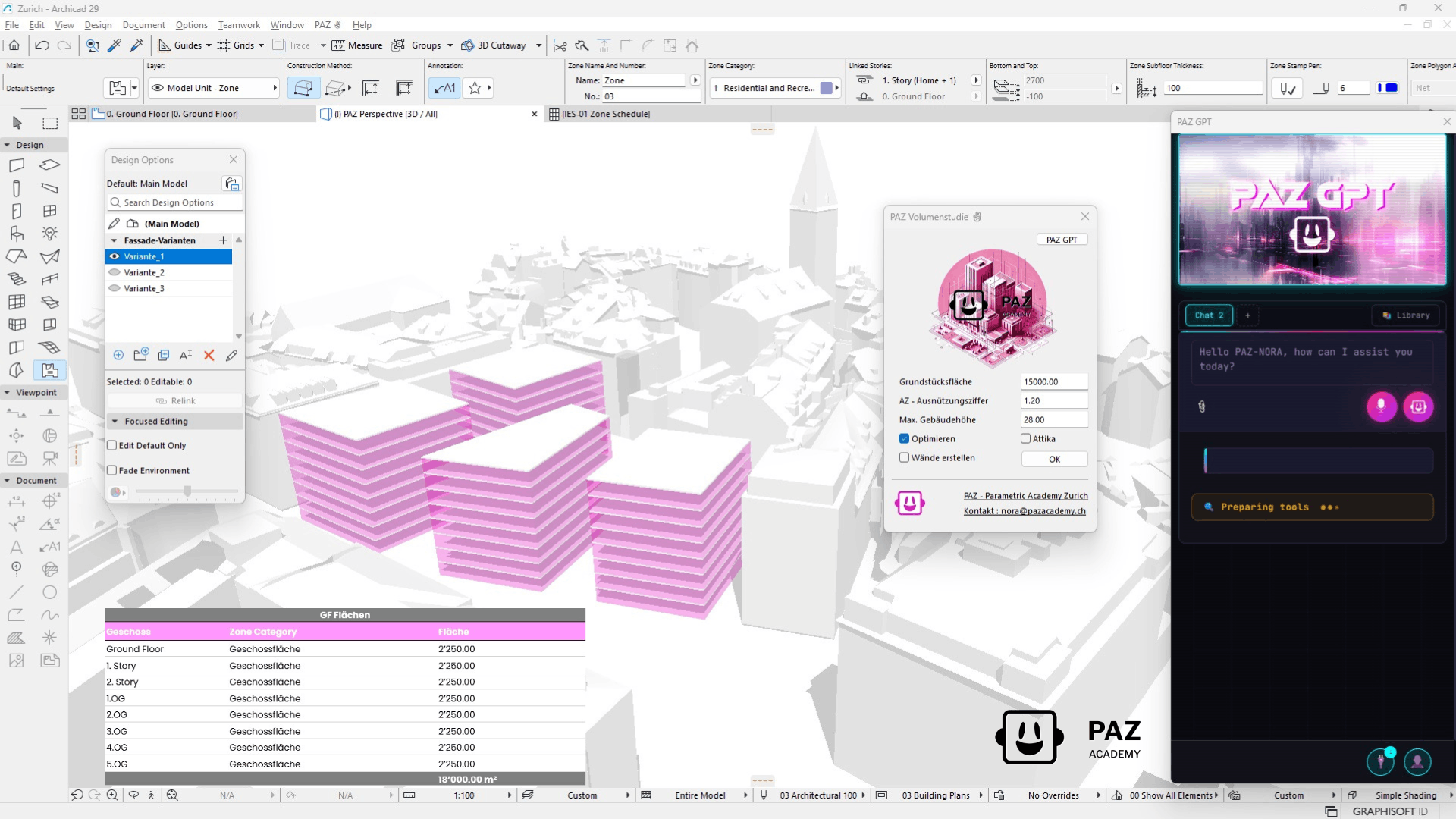Collapse the Fassade-Varianten set
Viewport: 1456px width, 819px height.
[x=115, y=240]
